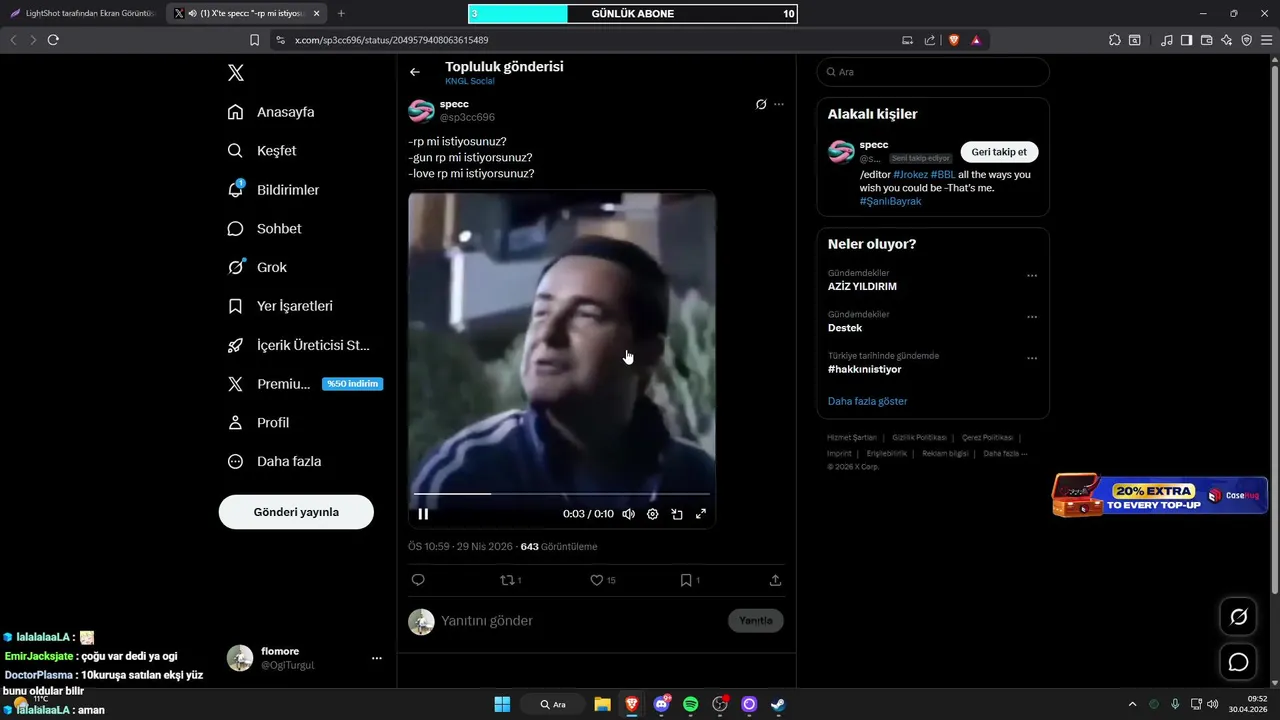The width and height of the screenshot is (1280, 720).
Task: Open Anasayfa from the sidebar
Action: coord(271,112)
